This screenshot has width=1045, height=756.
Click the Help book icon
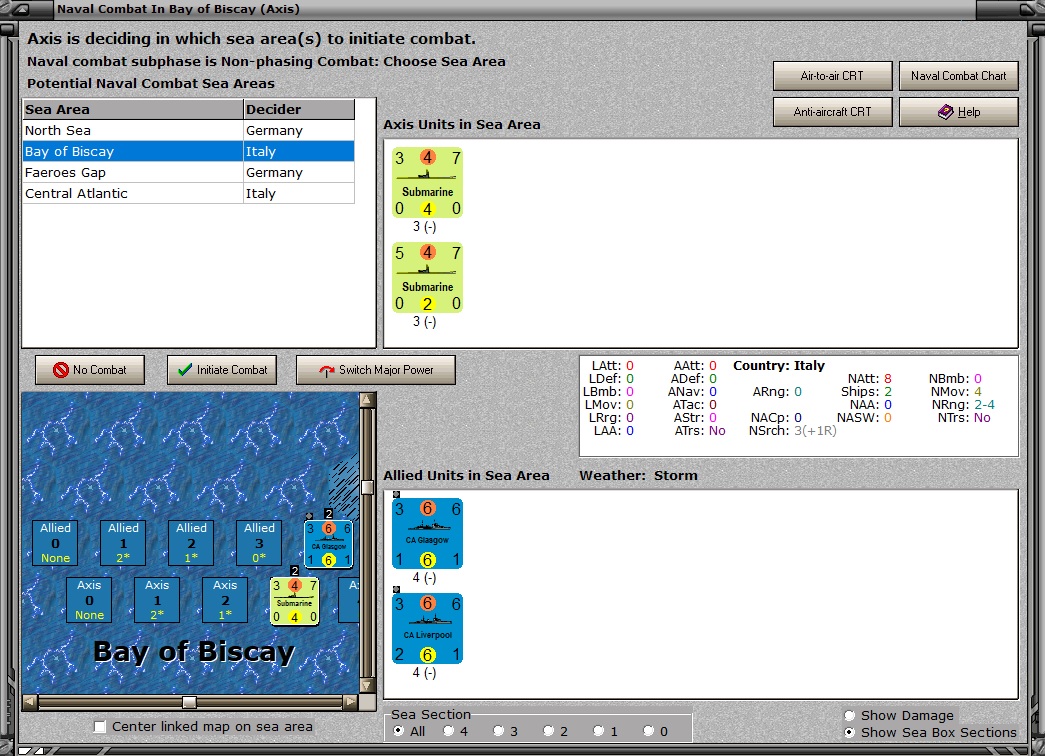tap(945, 112)
